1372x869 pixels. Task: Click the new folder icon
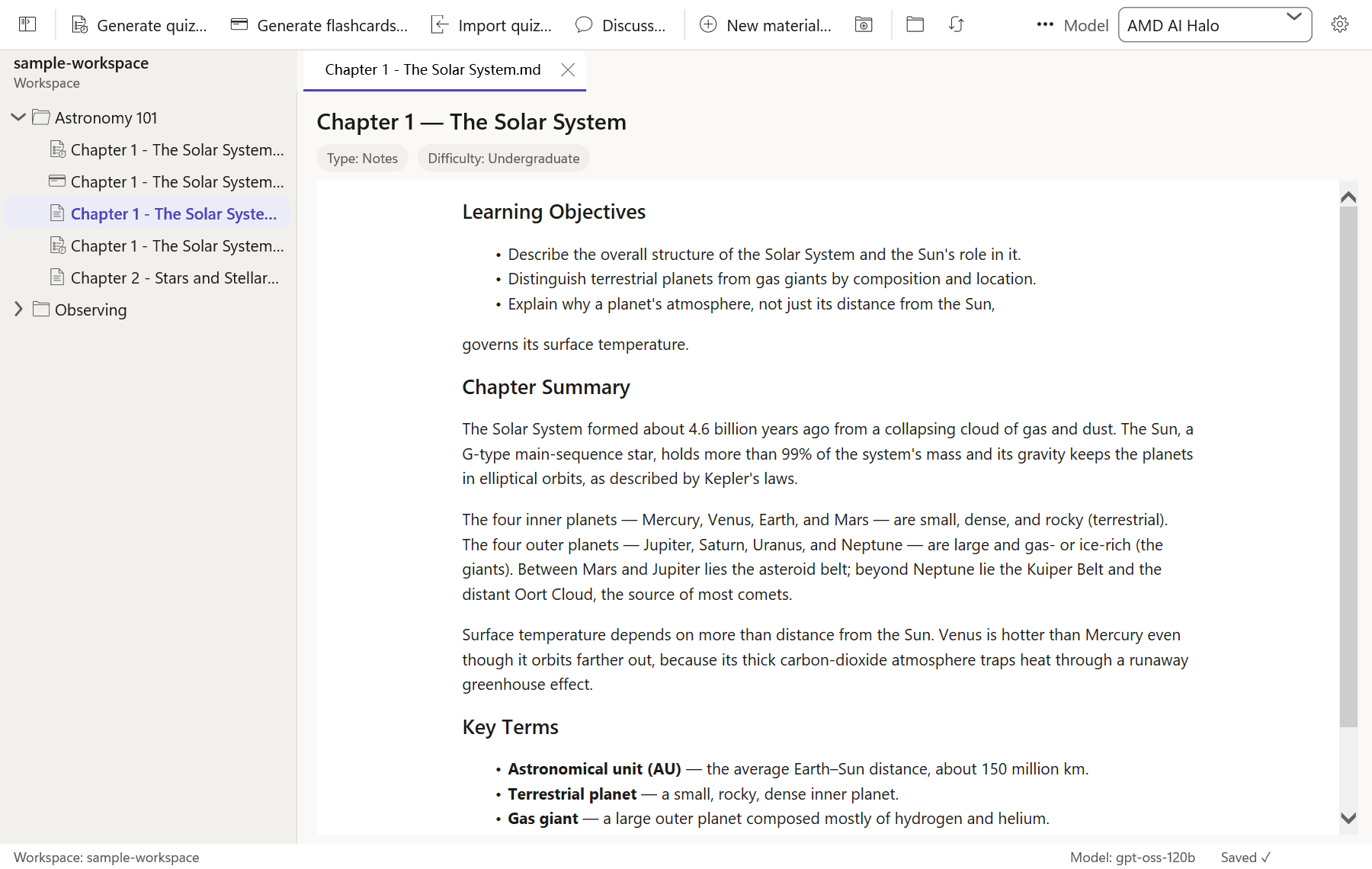pyautogui.click(x=864, y=25)
